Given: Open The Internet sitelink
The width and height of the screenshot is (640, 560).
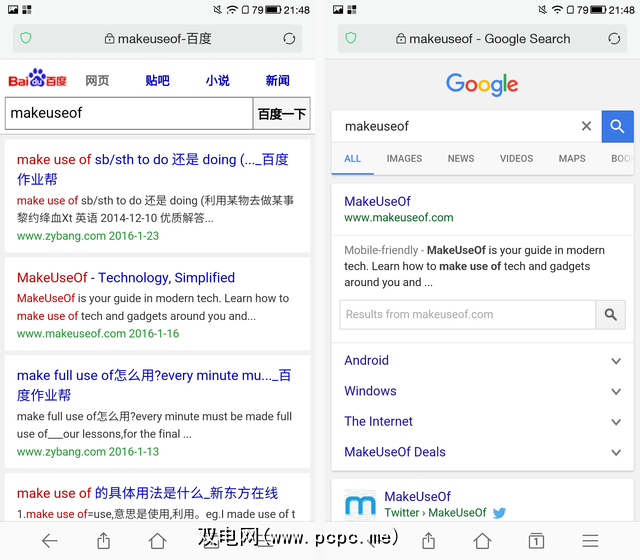Looking at the screenshot, I should pos(378,421).
